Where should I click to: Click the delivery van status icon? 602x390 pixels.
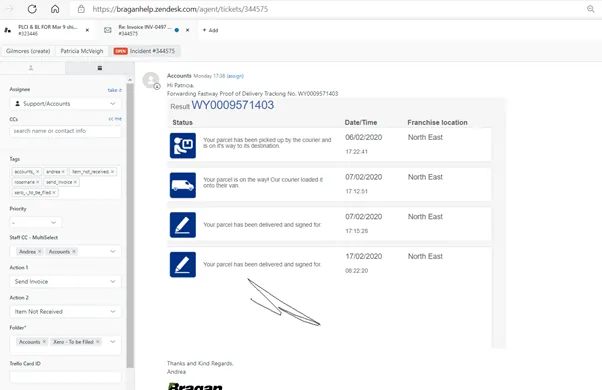(x=183, y=185)
